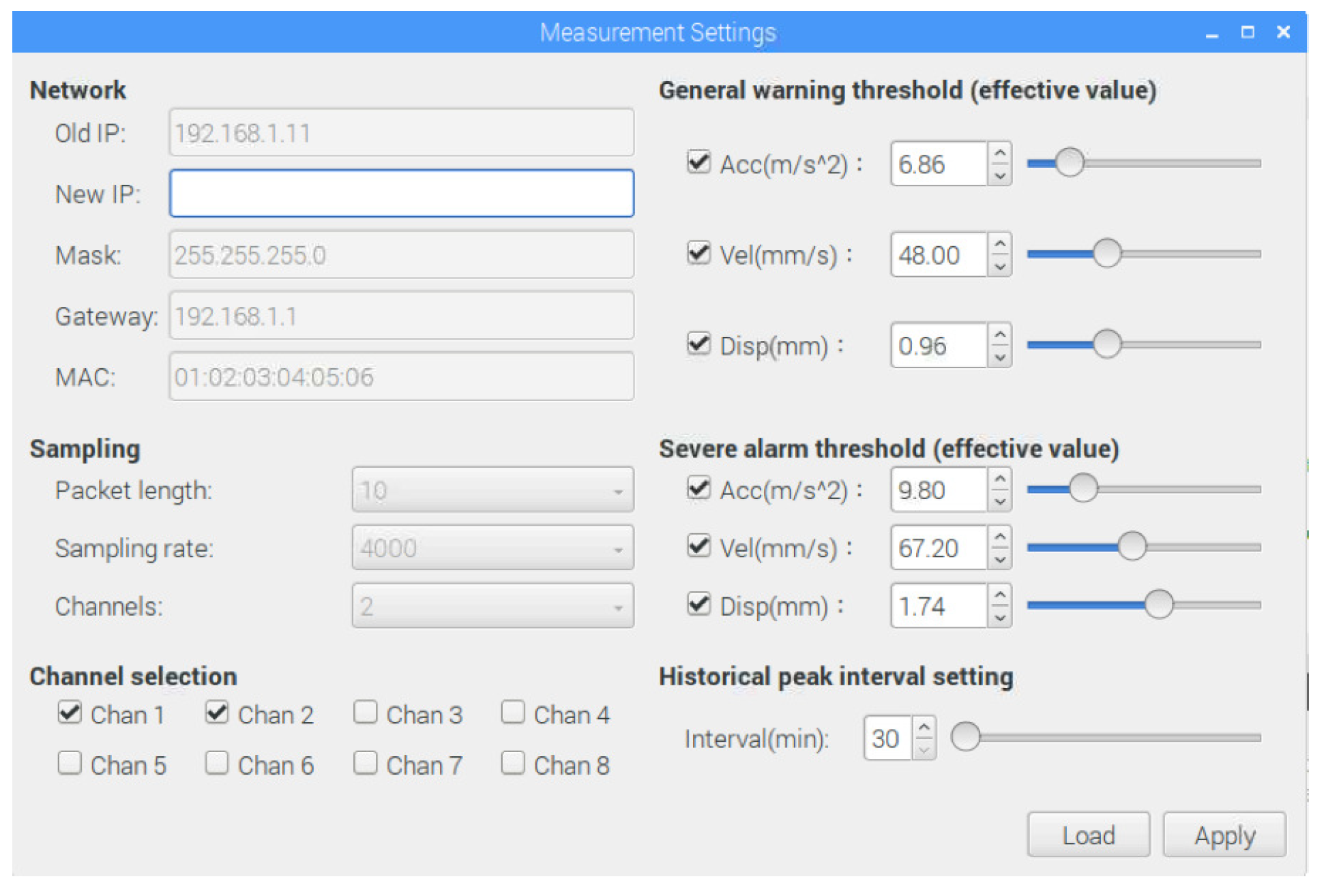Uncheck Chan 2 in Channel selection
This screenshot has width=1326, height=896.
[217, 713]
